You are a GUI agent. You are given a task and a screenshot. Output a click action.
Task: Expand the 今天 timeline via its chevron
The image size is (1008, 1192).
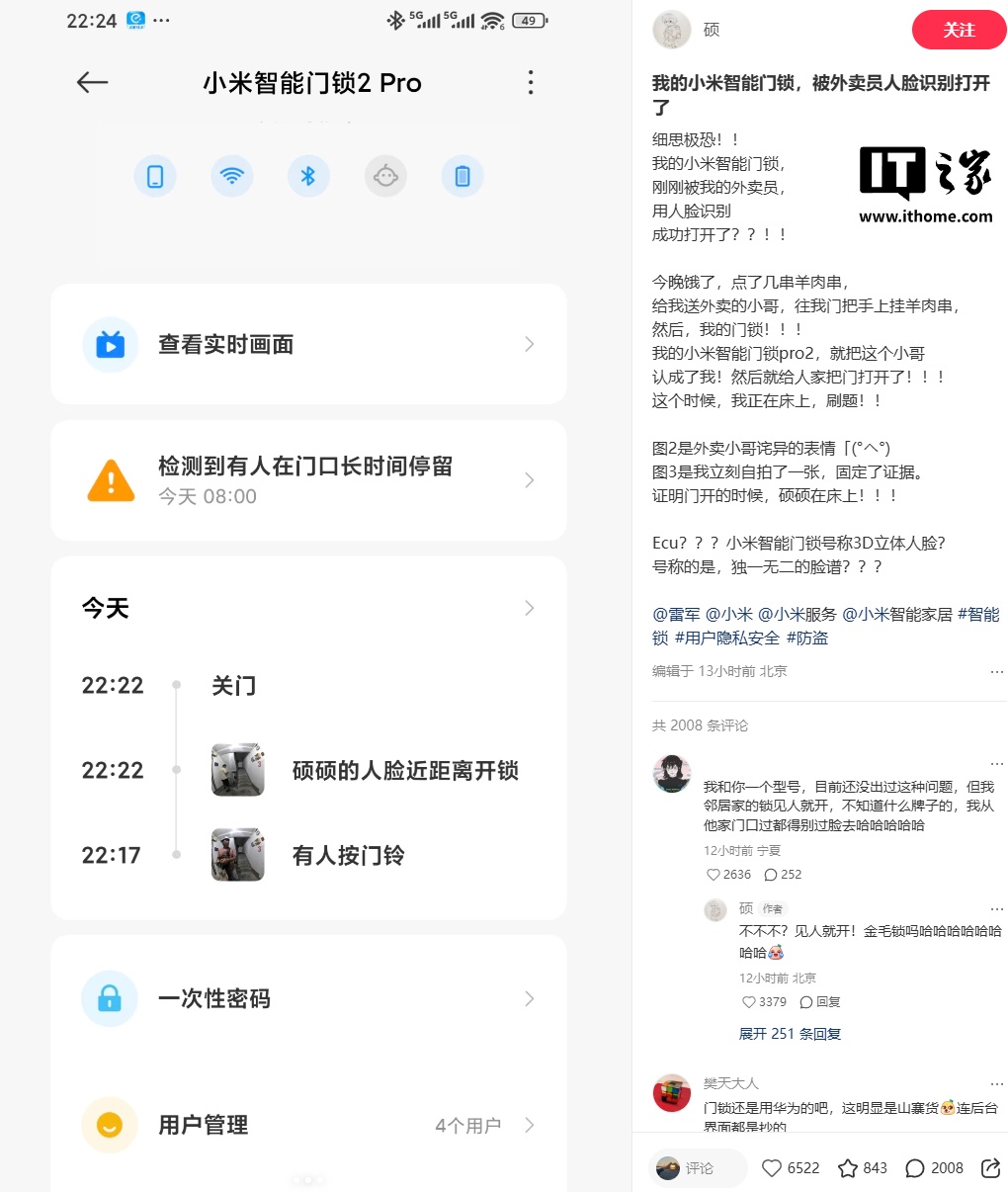coord(530,608)
